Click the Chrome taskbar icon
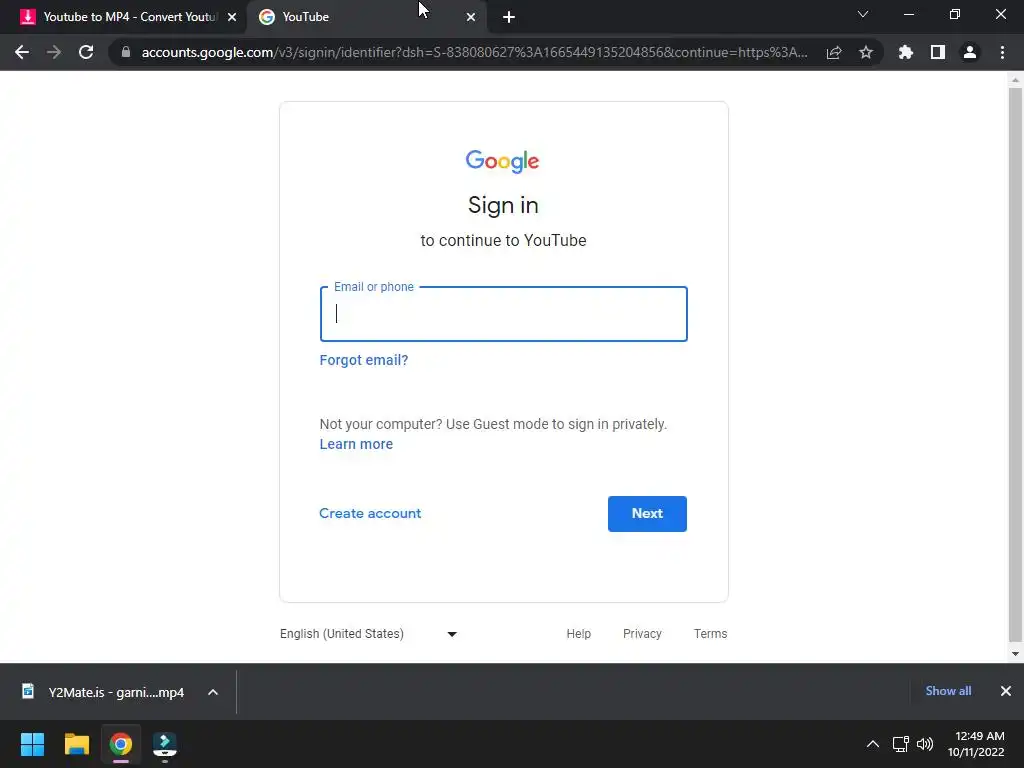Image resolution: width=1024 pixels, height=768 pixels. [x=121, y=744]
